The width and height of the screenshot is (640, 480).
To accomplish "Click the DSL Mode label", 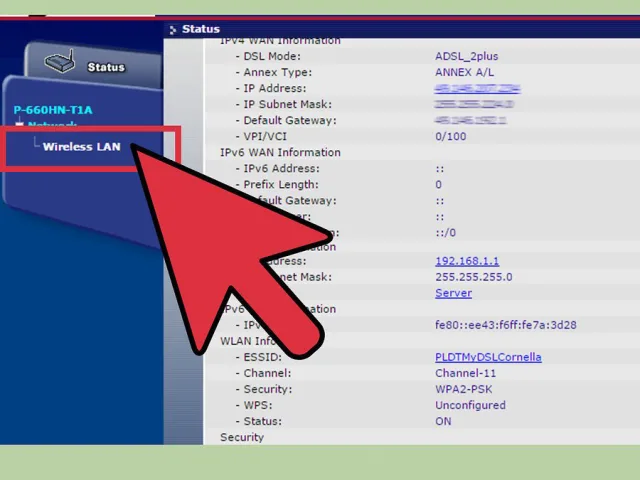I will point(272,56).
